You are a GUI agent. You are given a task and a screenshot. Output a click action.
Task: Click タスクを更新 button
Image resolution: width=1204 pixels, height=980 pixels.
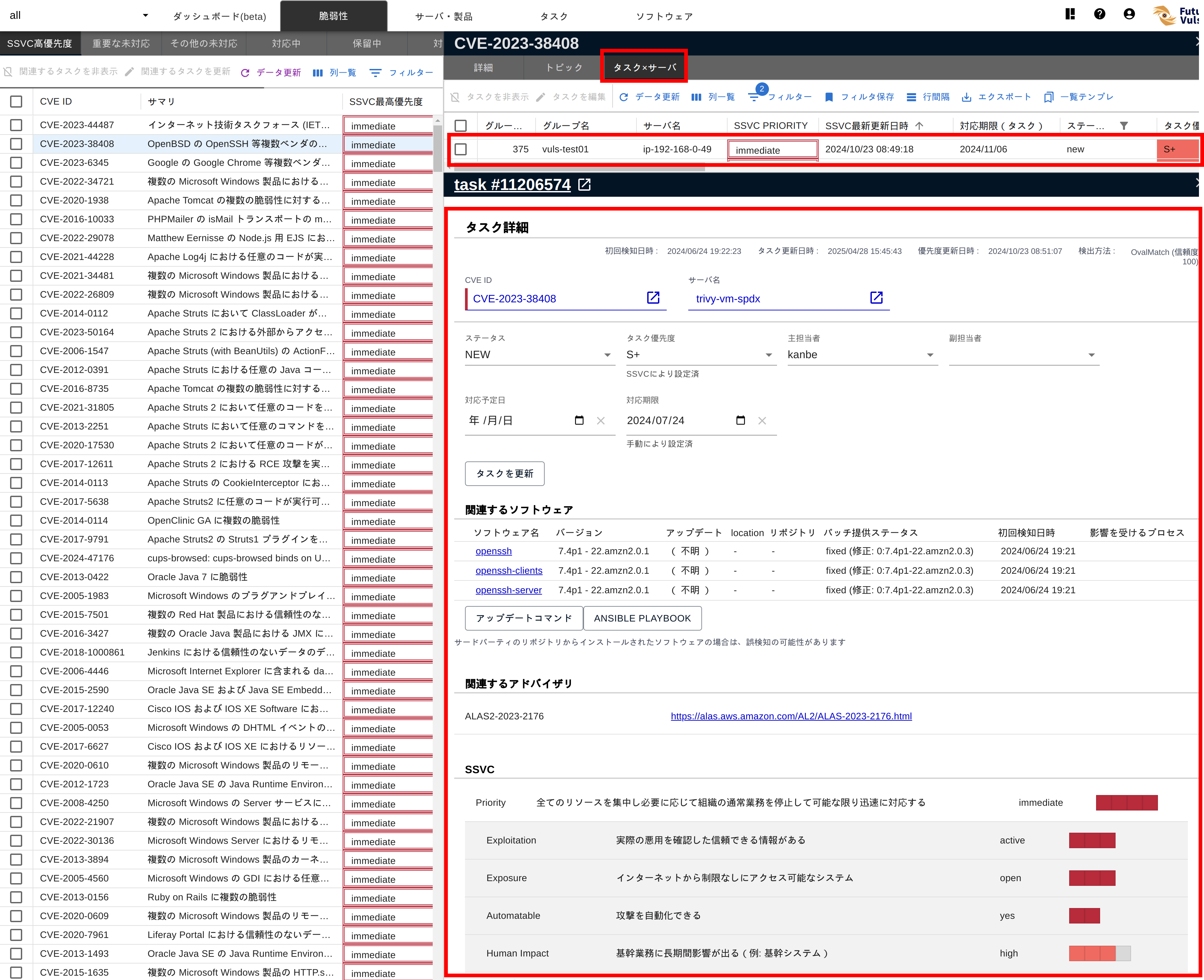click(505, 474)
